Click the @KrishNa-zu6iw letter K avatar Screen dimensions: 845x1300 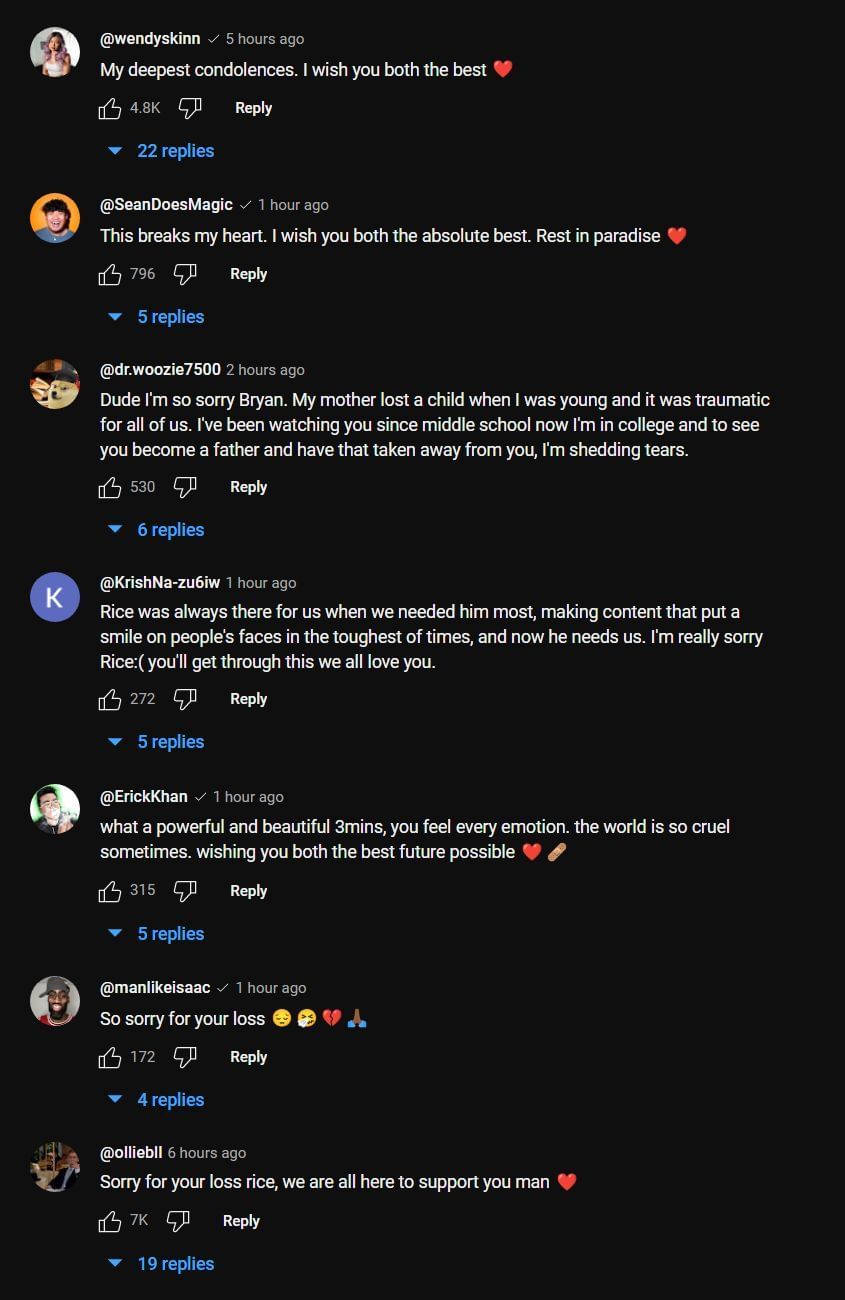(55, 597)
